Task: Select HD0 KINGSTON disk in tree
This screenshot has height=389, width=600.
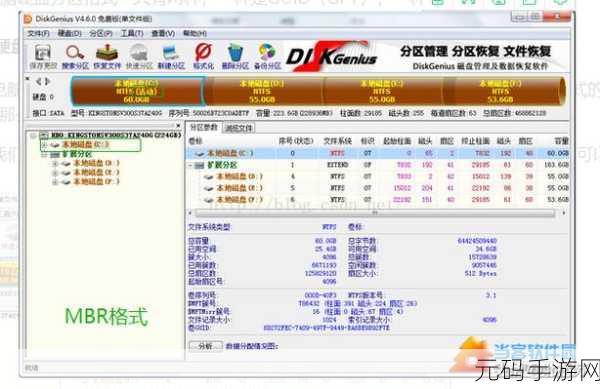Action: 116,135
